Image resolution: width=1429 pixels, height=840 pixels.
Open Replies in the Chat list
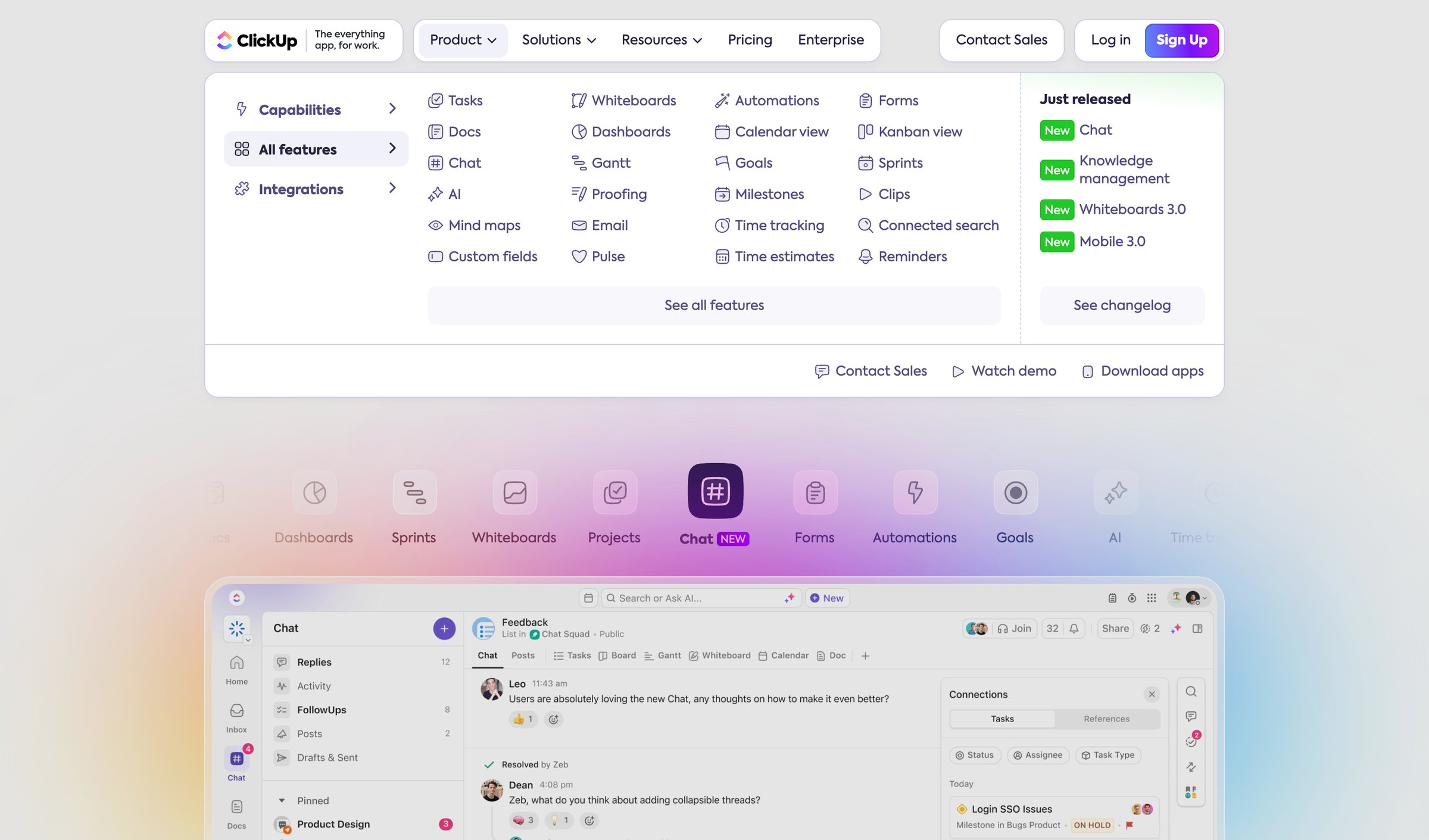pyautogui.click(x=363, y=662)
